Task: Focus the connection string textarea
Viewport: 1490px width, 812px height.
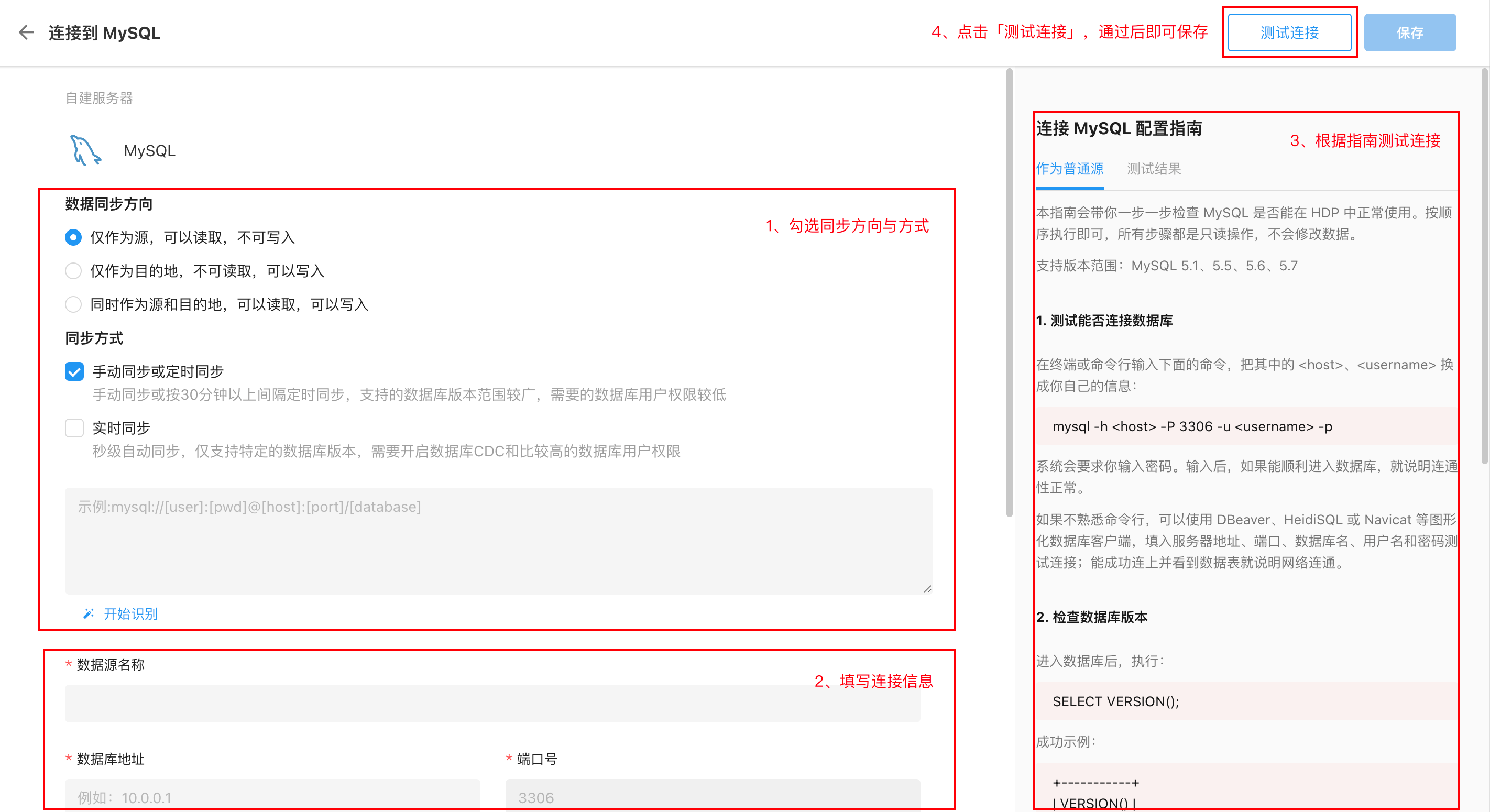Action: (498, 541)
